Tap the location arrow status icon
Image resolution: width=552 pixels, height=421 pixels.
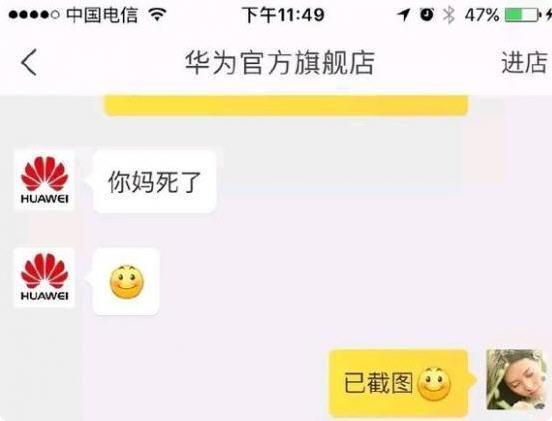pyautogui.click(x=404, y=15)
